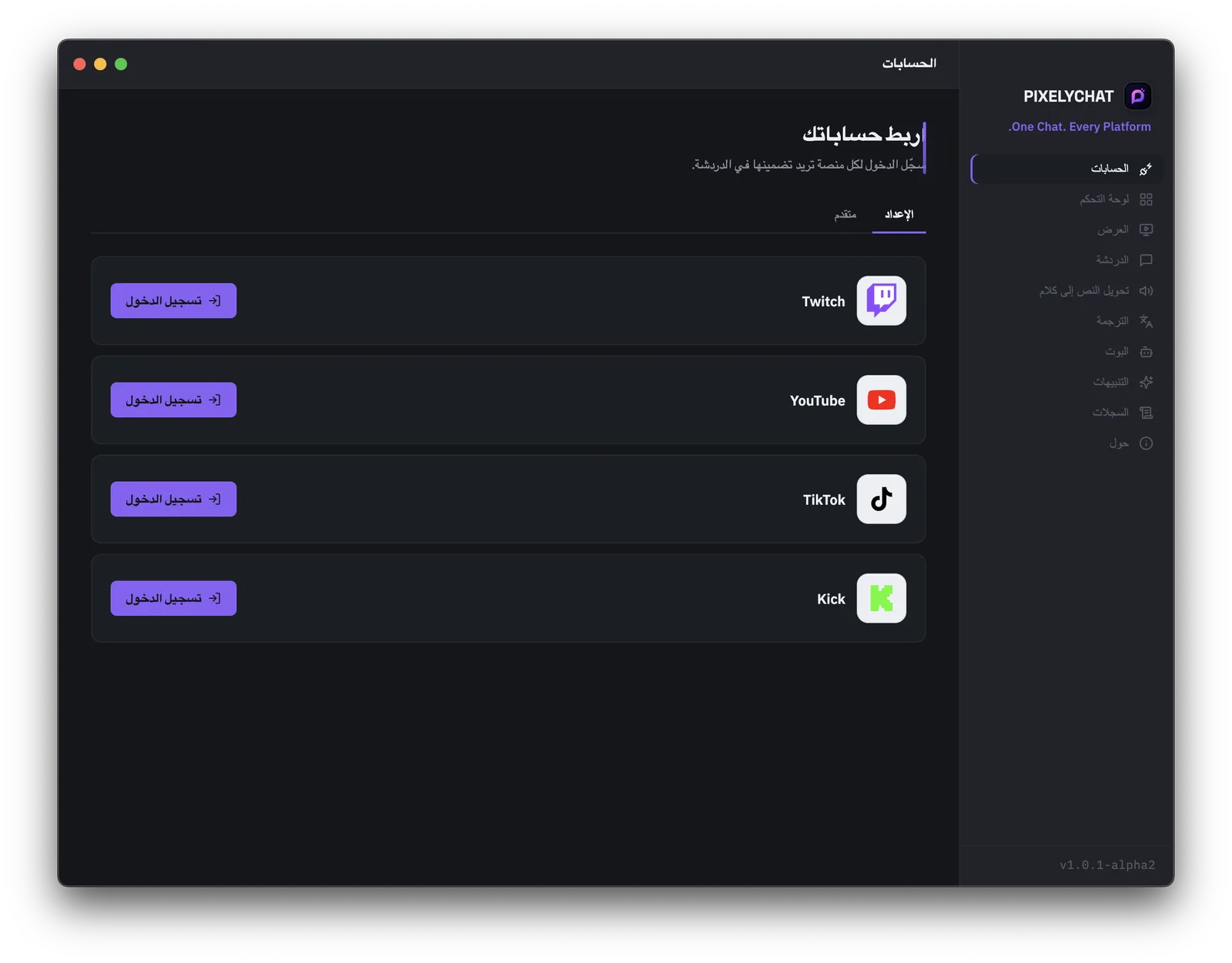Click the PixelyChat logo icon
This screenshot has width=1232, height=963.
point(1137,96)
